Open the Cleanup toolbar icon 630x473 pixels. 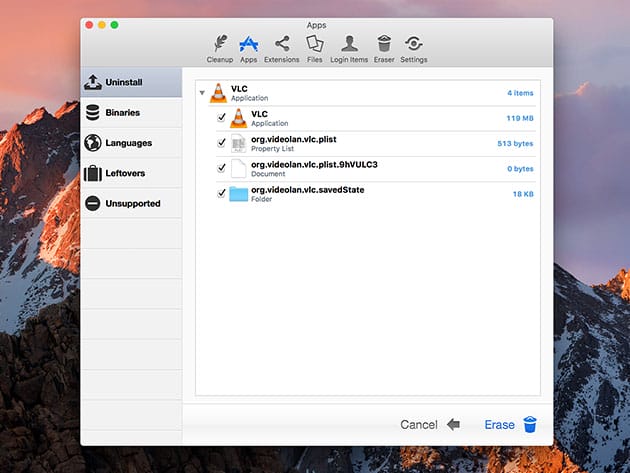click(x=219, y=46)
